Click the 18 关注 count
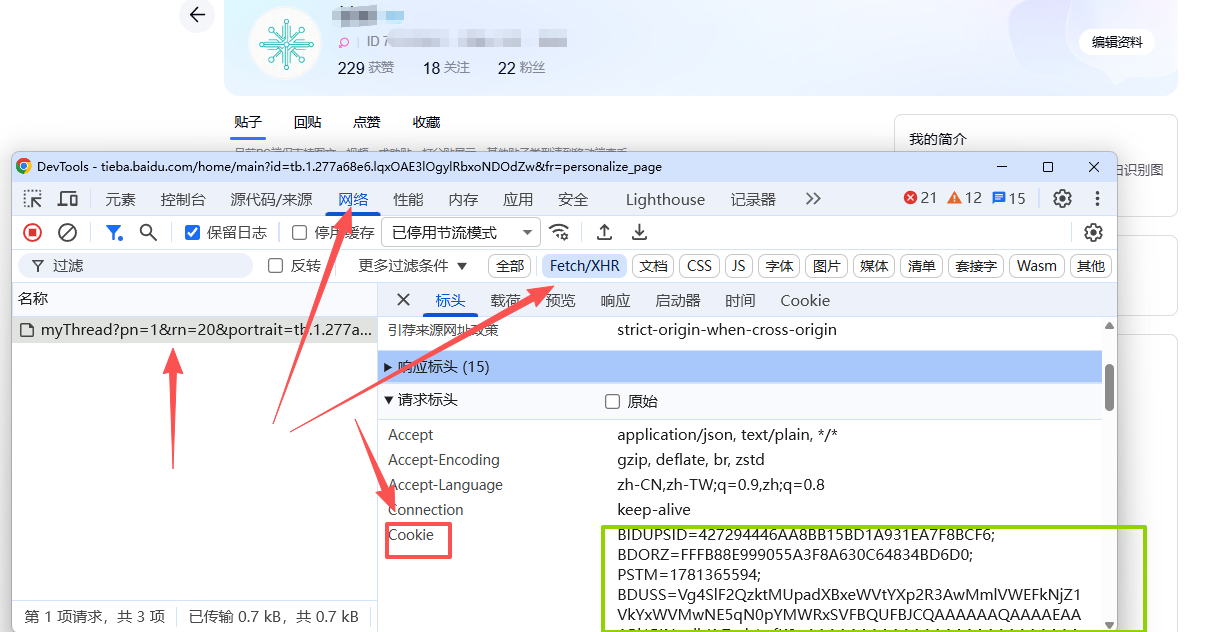 [446, 68]
